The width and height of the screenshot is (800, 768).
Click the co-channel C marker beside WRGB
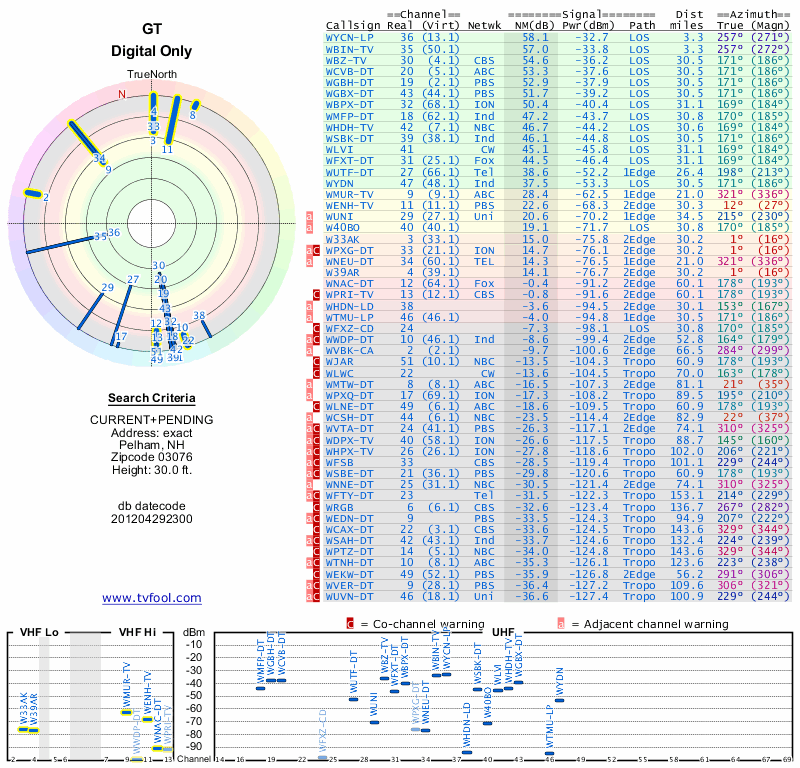[x=316, y=508]
